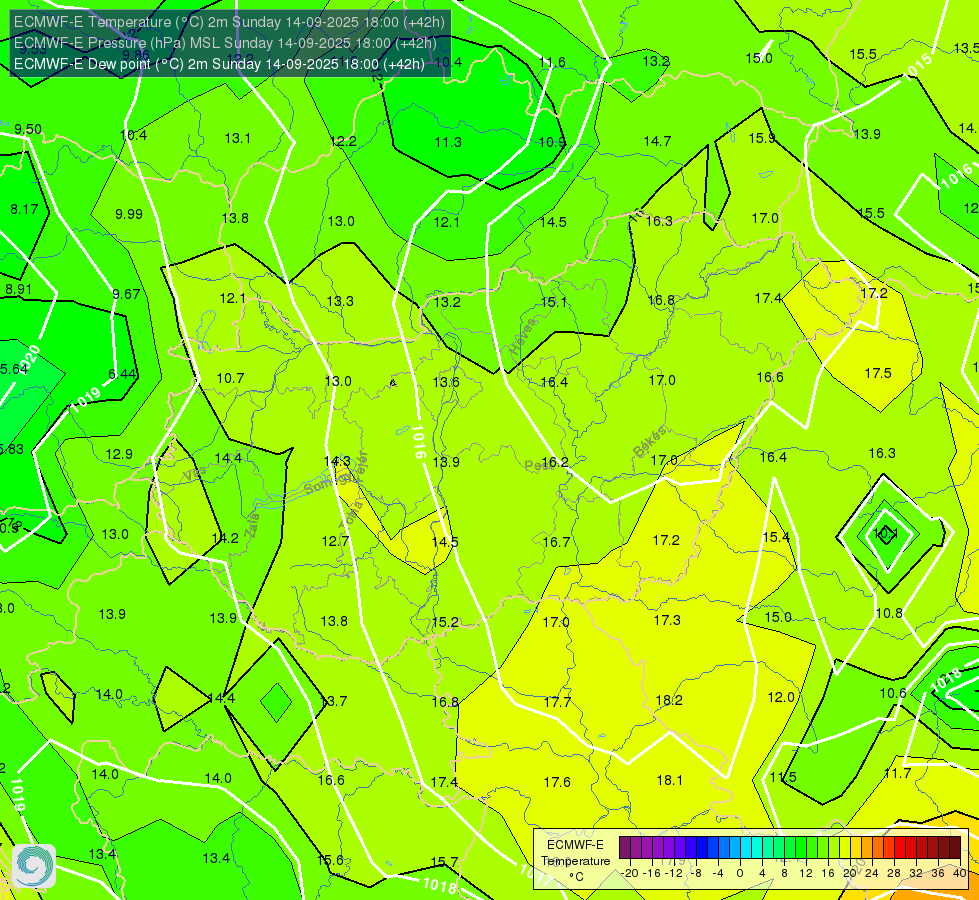Click the Békés county label
Screen dimensions: 979x900
[x=650, y=442]
